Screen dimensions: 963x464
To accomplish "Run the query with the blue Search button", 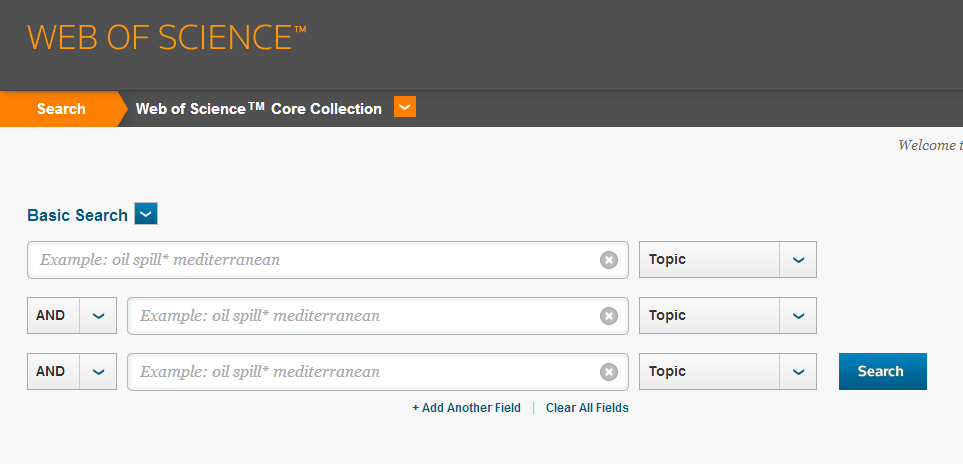I will point(883,371).
